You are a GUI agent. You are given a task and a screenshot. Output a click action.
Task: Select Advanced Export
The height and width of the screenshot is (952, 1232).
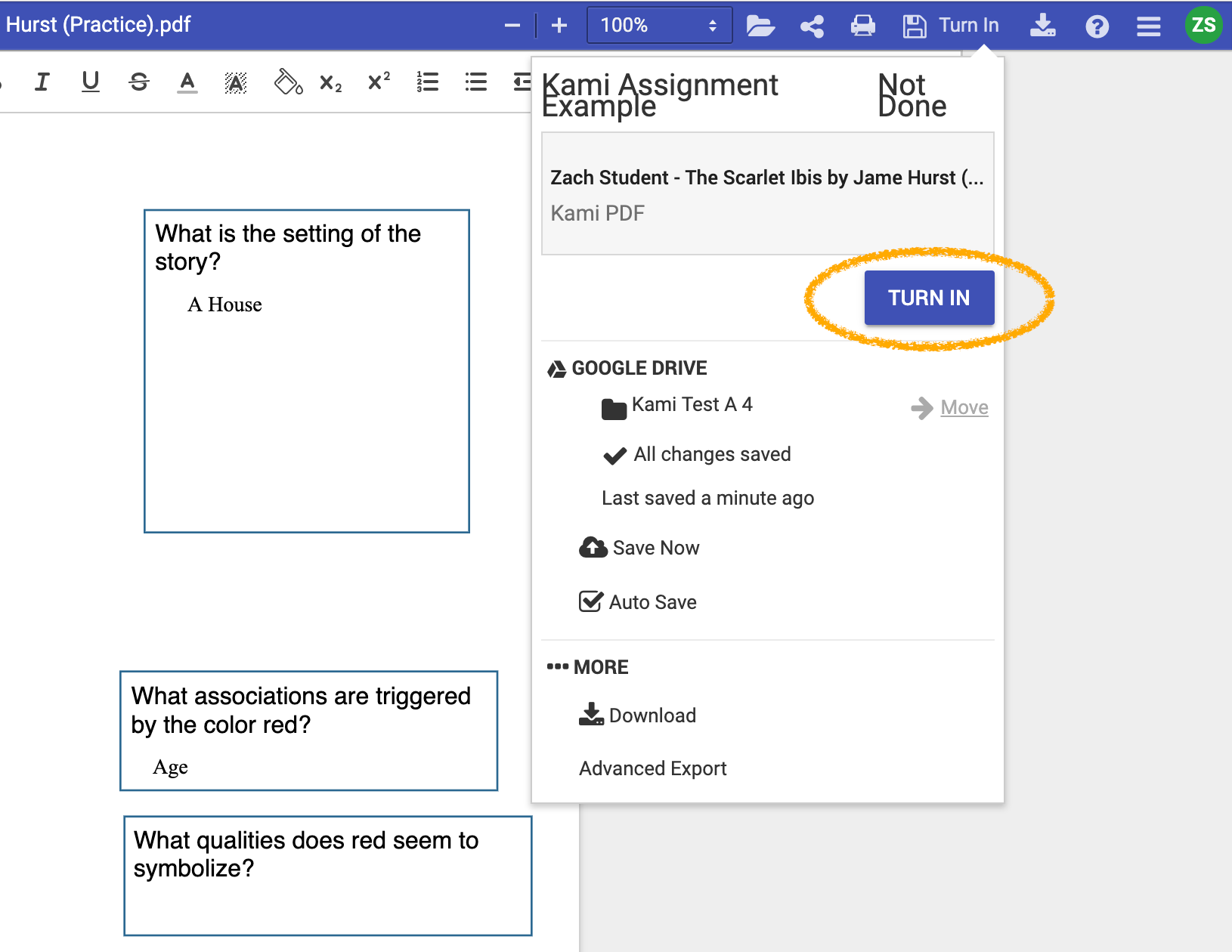pyautogui.click(x=653, y=768)
